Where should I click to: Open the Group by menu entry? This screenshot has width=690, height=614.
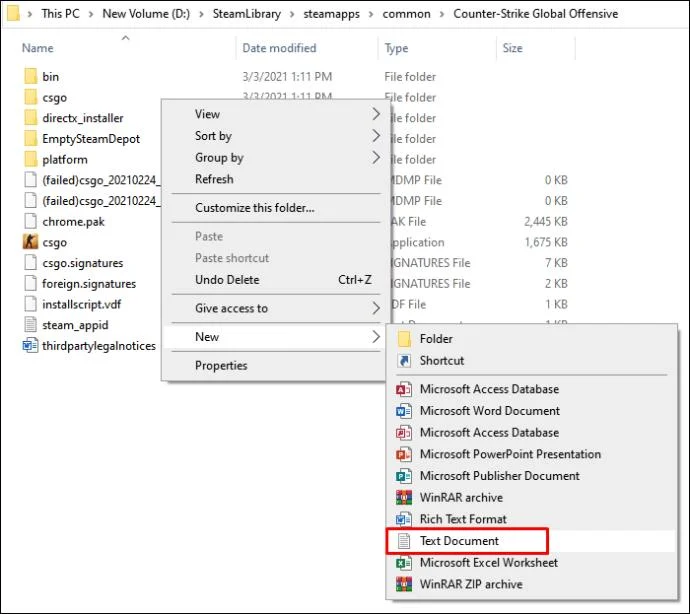pyautogui.click(x=276, y=157)
